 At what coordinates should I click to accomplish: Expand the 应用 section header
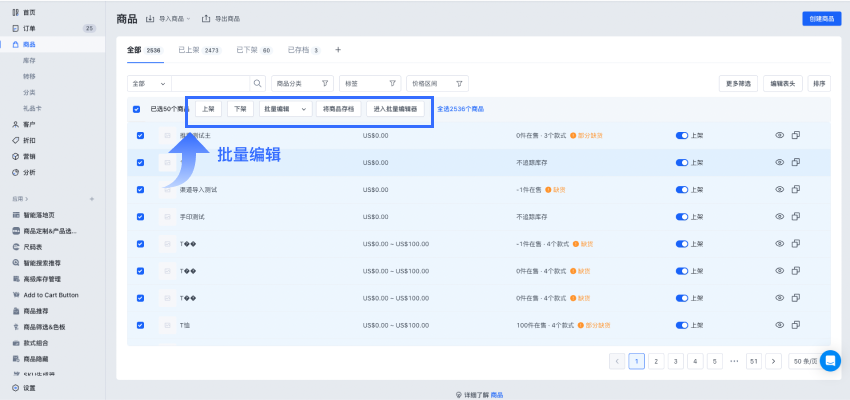coord(22,199)
